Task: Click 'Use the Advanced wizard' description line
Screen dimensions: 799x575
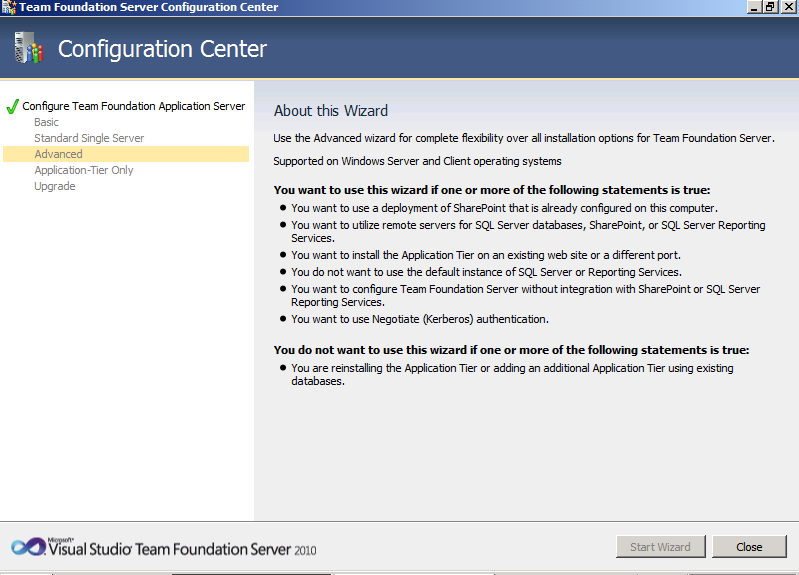Action: click(524, 138)
